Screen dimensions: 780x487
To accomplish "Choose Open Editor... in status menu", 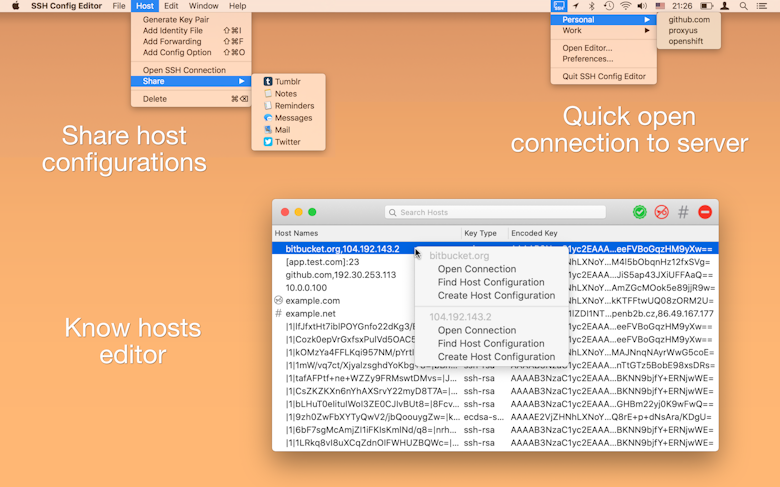I will [604, 48].
